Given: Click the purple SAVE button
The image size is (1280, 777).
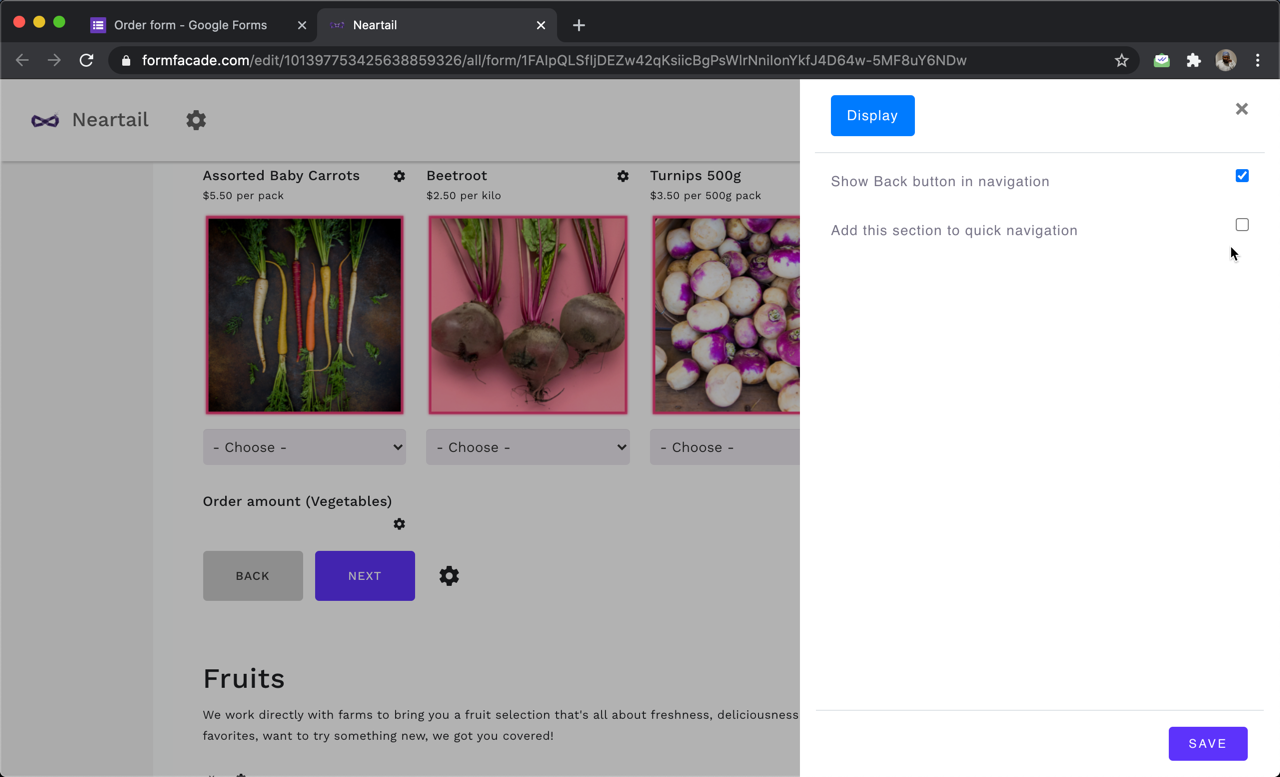Looking at the screenshot, I should point(1207,744).
